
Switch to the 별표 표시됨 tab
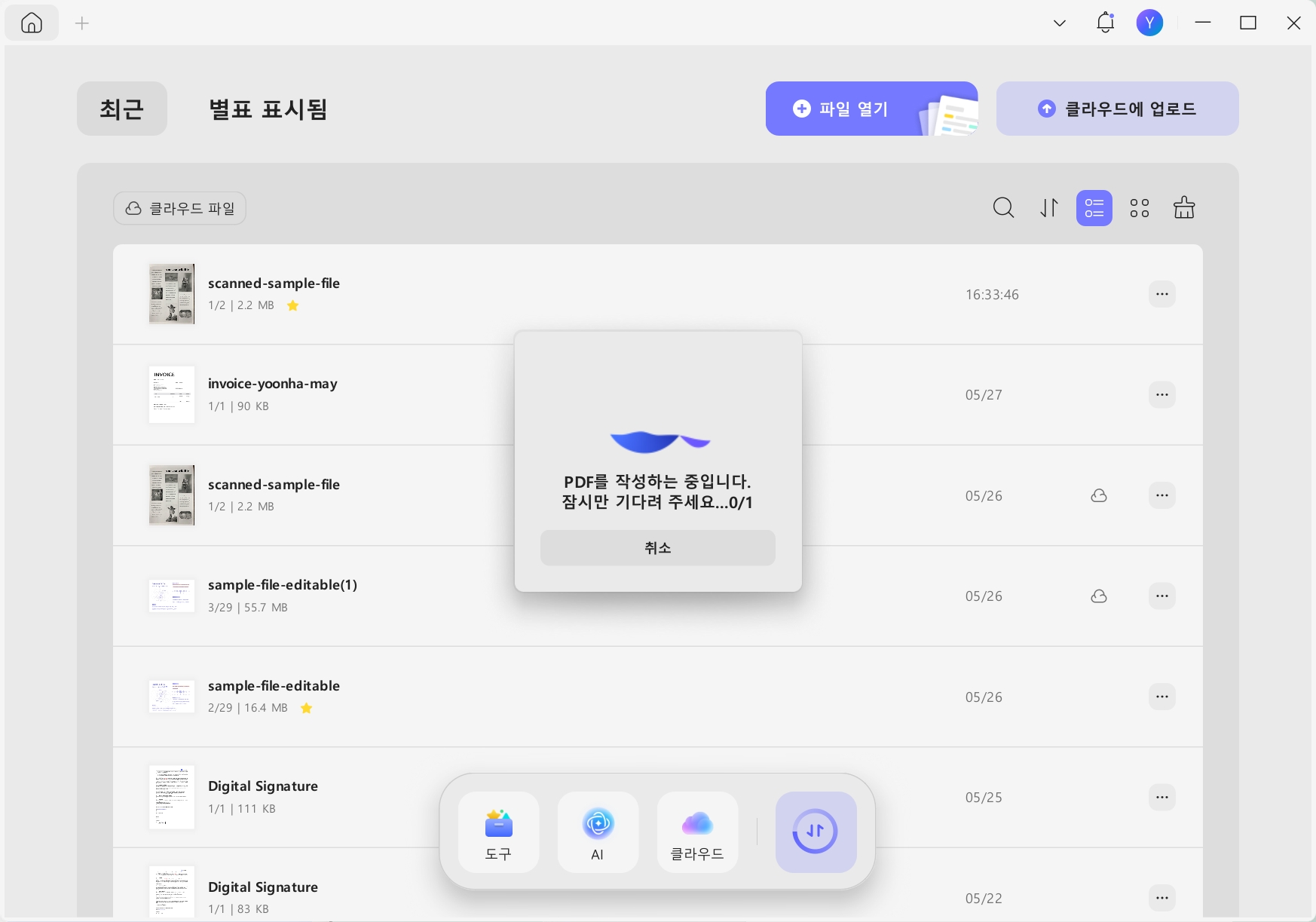pyautogui.click(x=268, y=109)
